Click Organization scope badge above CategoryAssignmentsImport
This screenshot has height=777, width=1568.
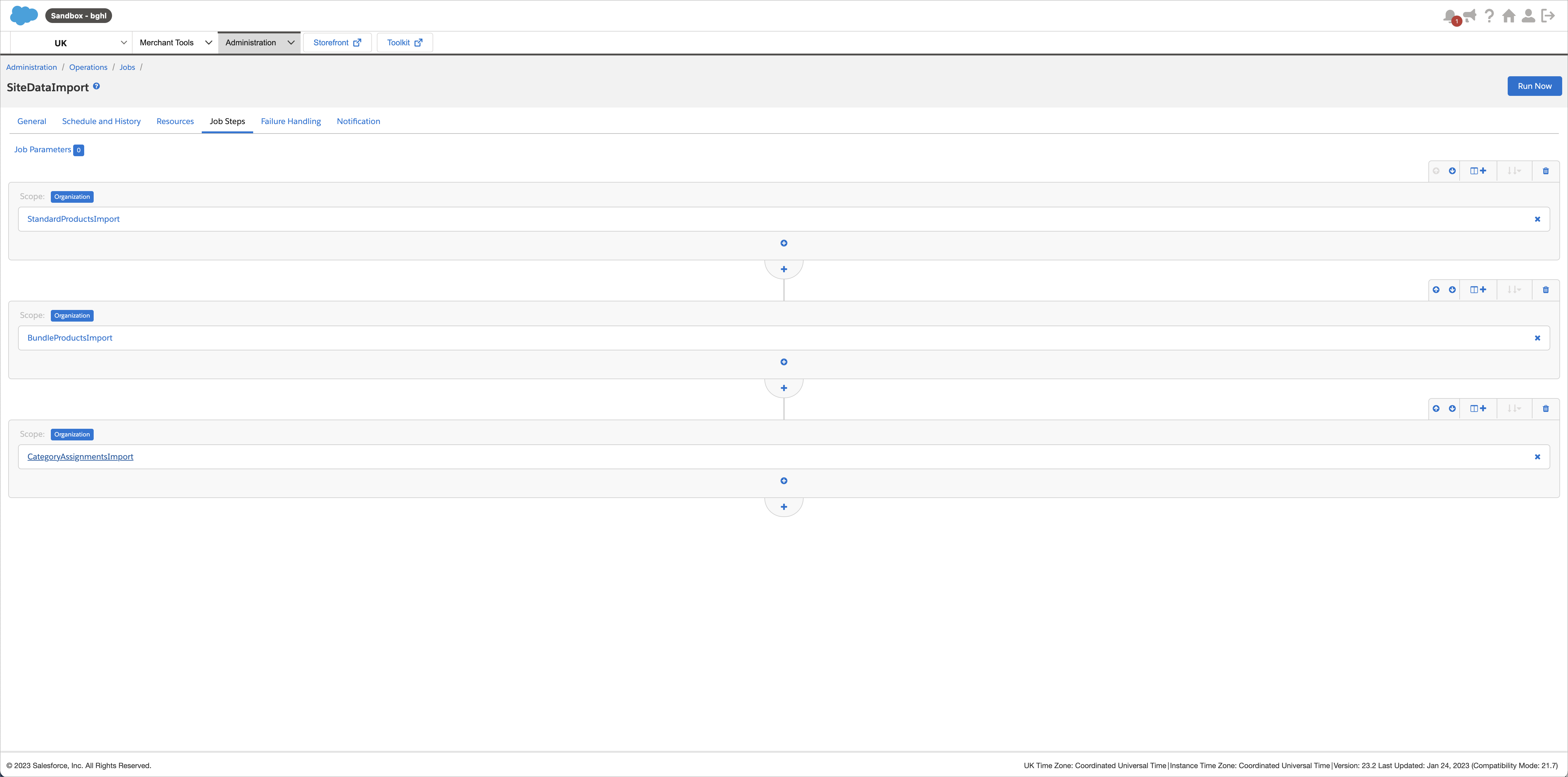(x=72, y=434)
